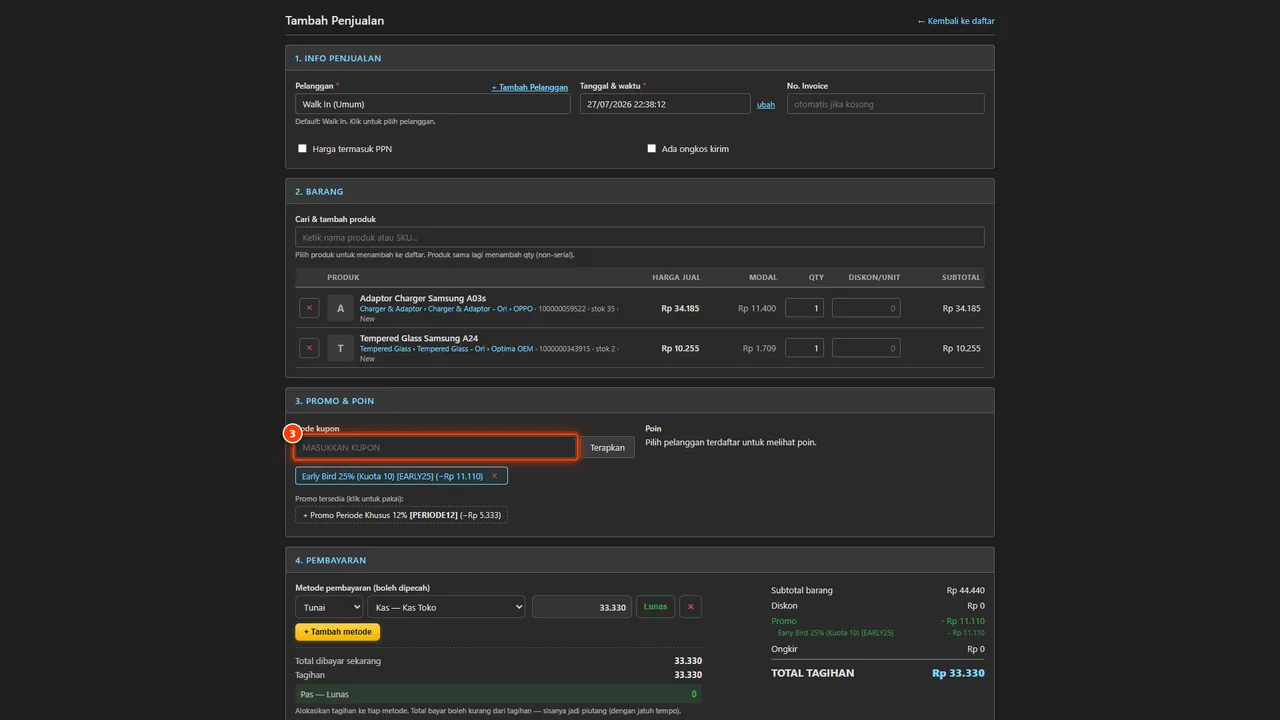Screen dimensions: 1280x720
Task: Remove Adaptor Charger Samsung A03s row
Action: coord(309,308)
